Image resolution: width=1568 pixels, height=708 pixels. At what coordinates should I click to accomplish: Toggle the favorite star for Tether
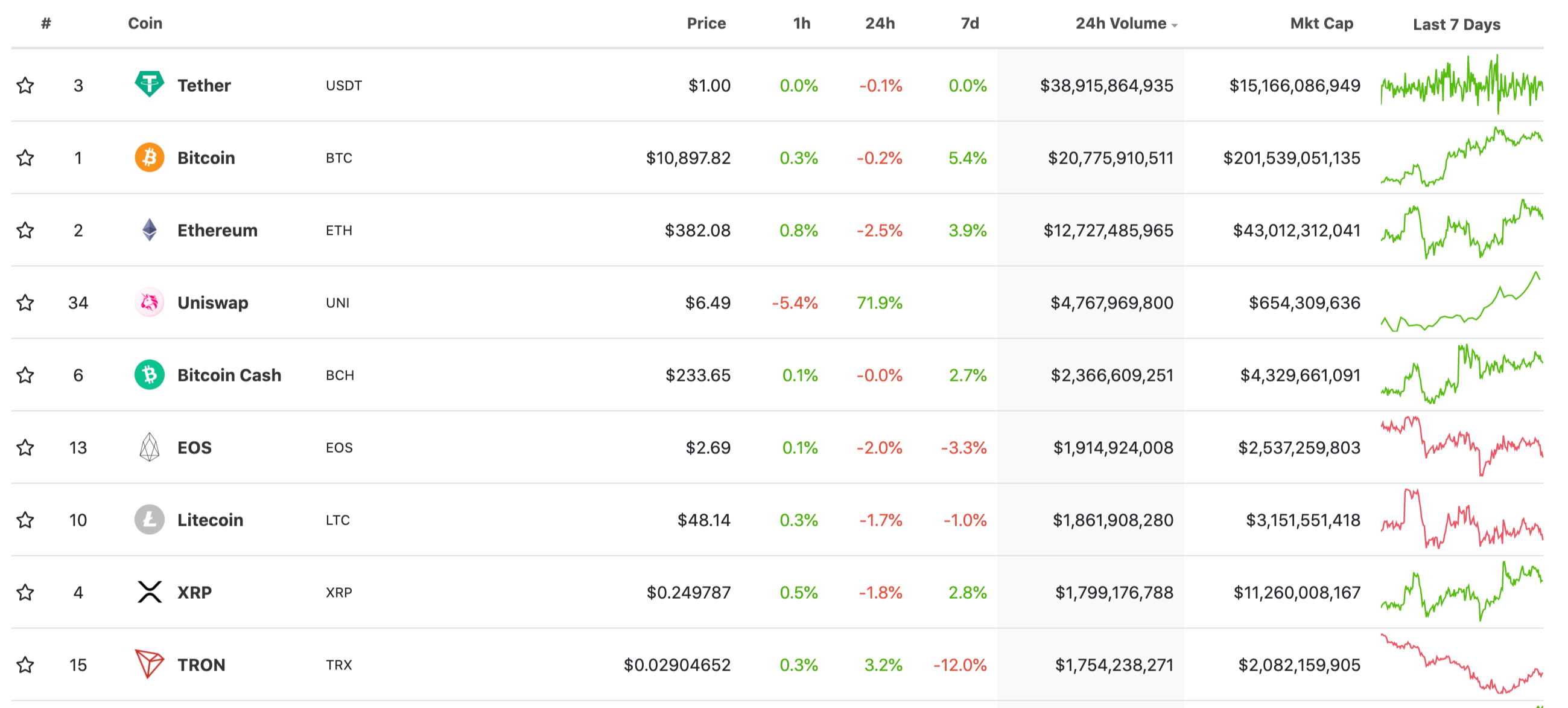pyautogui.click(x=25, y=85)
